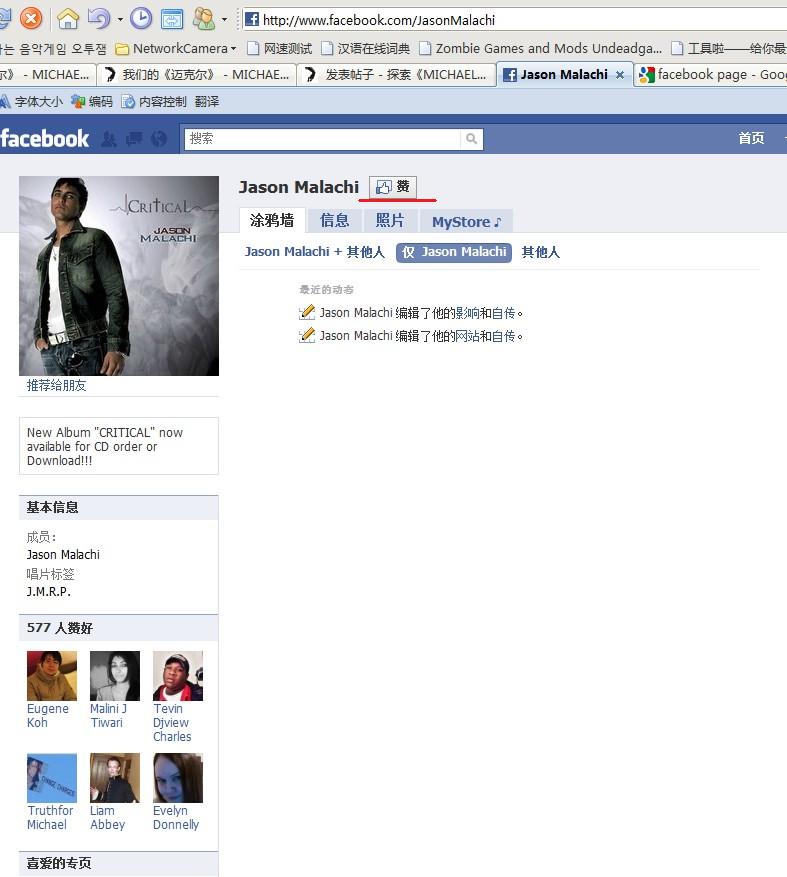Click the Facebook 搜索 search field
The width and height of the screenshot is (787, 877).
coord(323,139)
